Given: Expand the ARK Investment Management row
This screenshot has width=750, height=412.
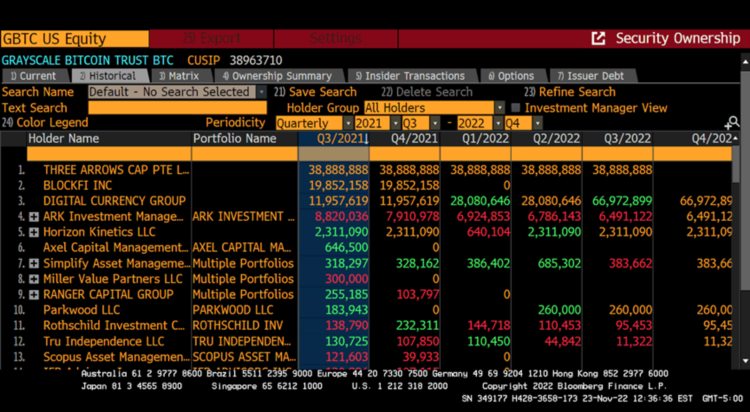Looking at the screenshot, I should coord(33,216).
